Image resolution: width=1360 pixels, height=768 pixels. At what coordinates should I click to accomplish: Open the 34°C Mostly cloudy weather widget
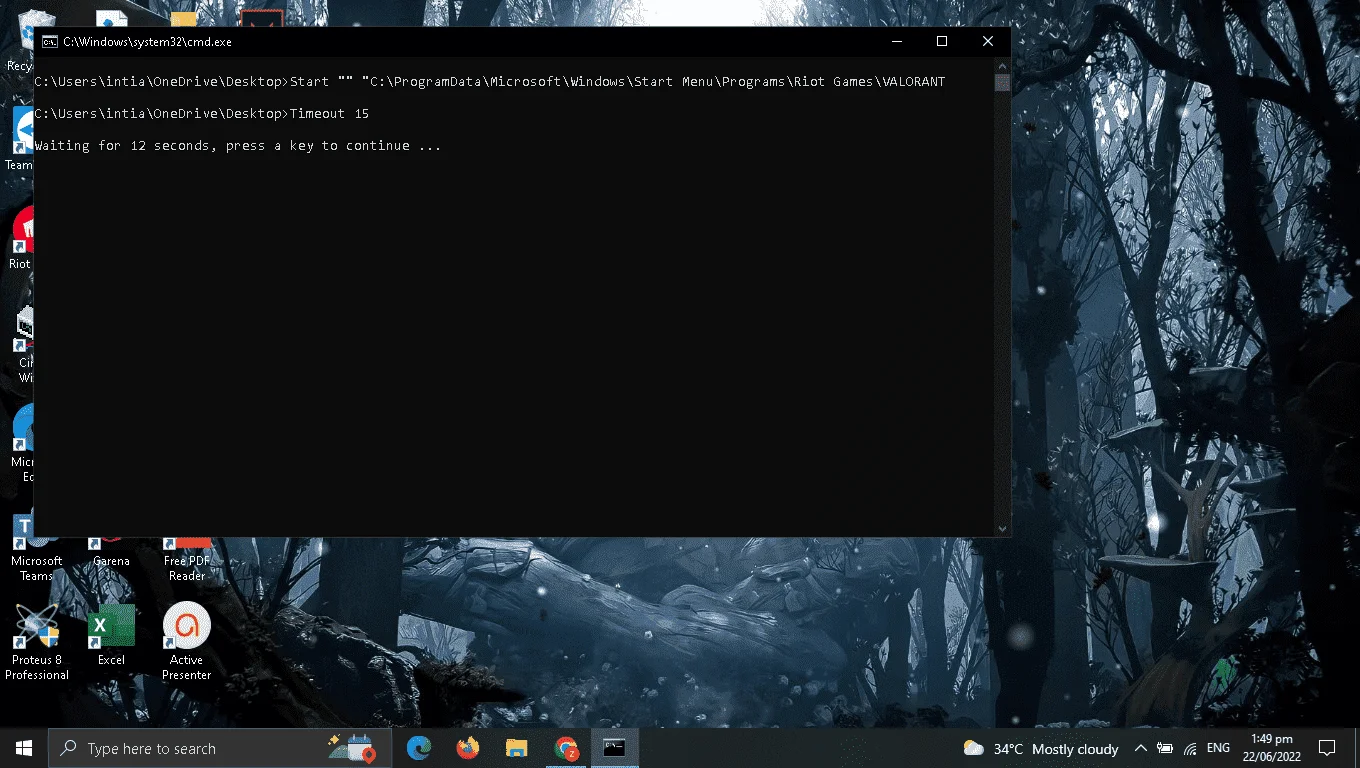1040,748
